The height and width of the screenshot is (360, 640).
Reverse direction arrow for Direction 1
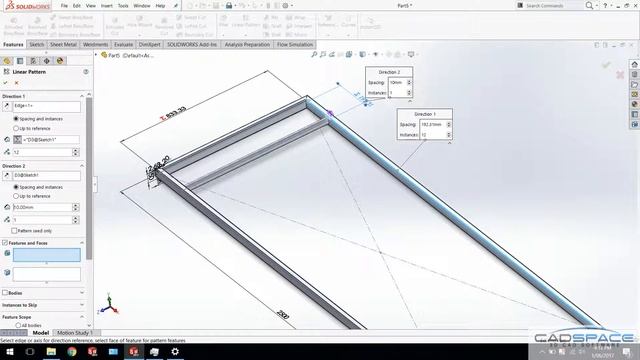[x=7, y=106]
